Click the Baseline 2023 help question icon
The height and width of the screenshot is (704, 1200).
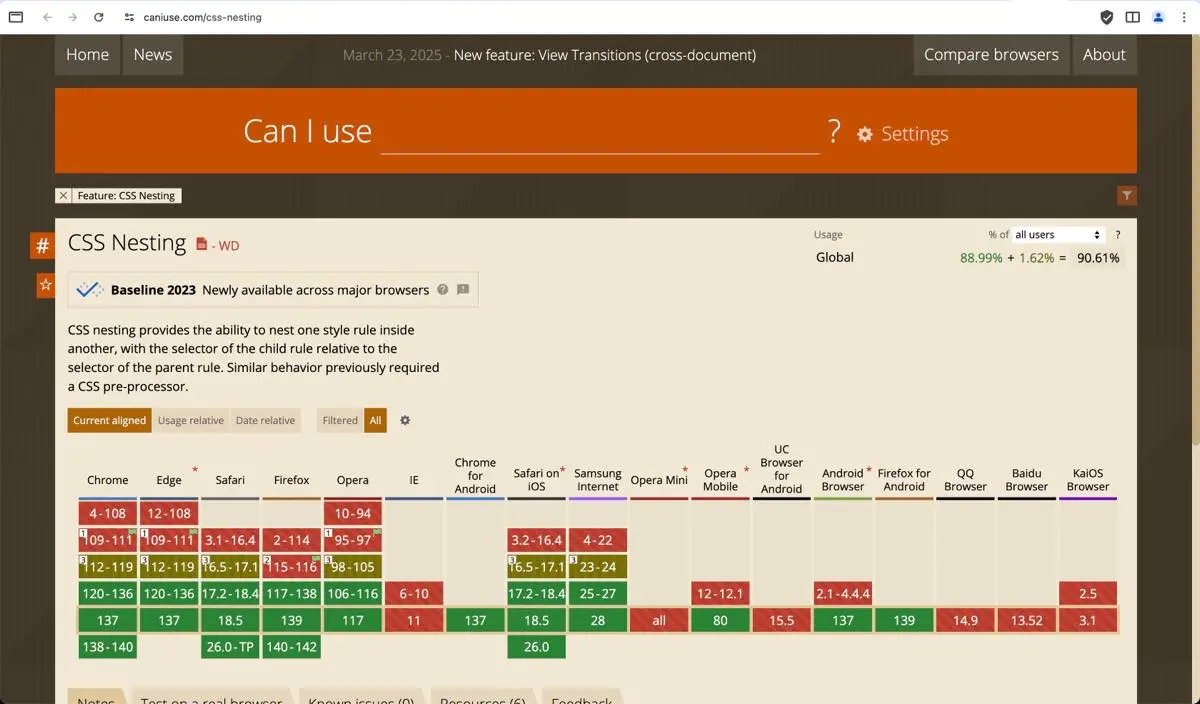(443, 290)
